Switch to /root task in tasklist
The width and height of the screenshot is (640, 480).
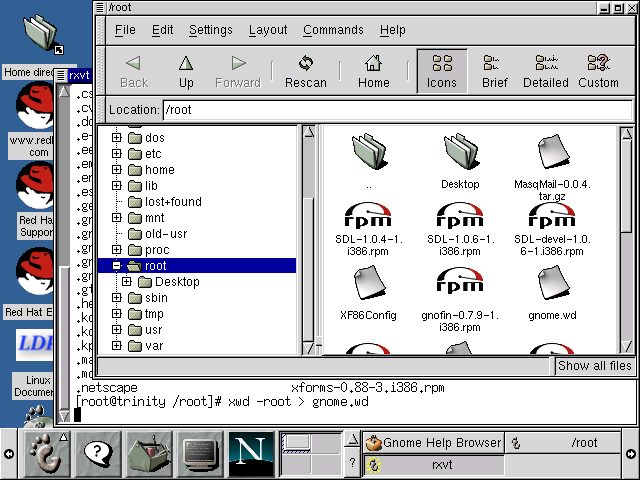click(563, 443)
